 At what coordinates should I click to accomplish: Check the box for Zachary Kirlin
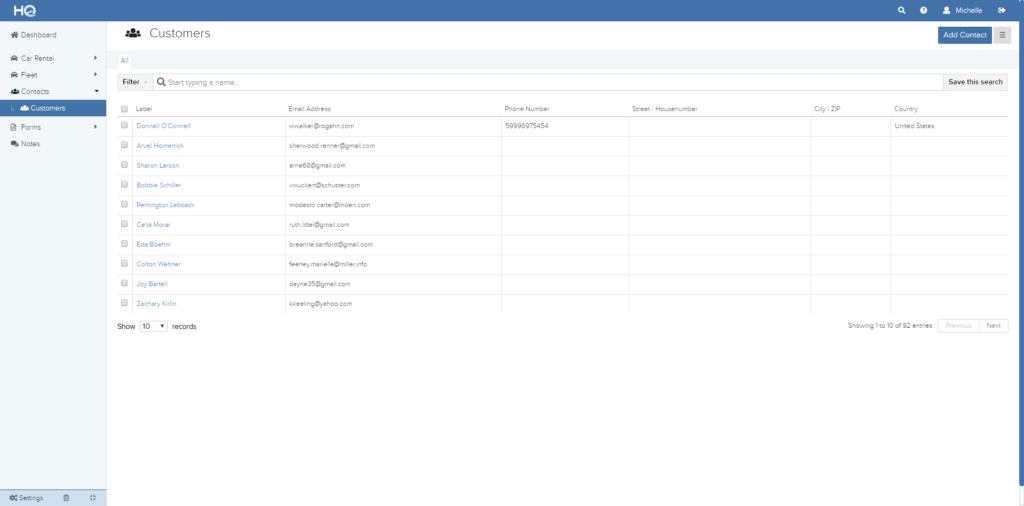point(124,303)
